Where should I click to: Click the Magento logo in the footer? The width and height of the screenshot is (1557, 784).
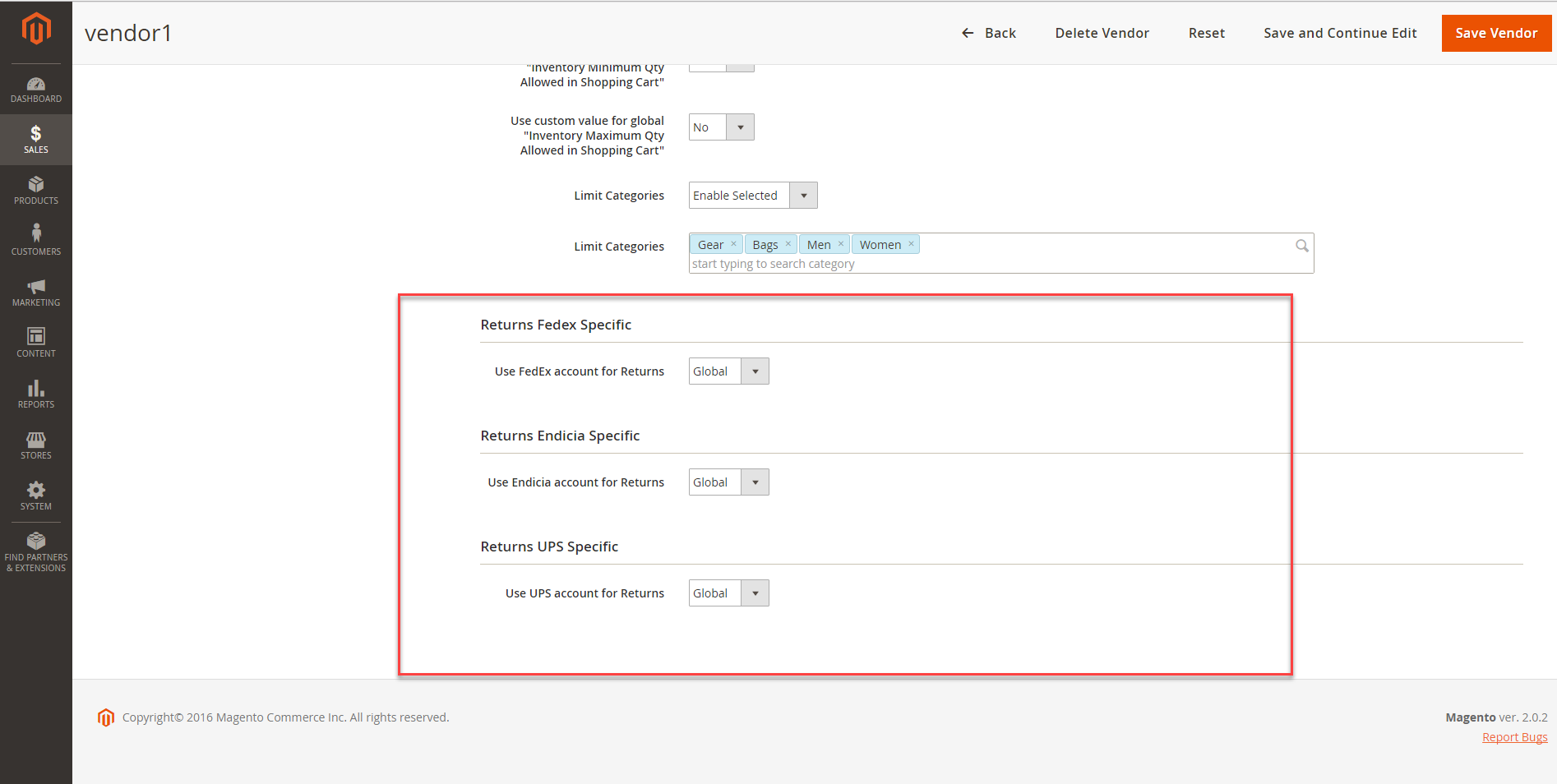(x=106, y=717)
